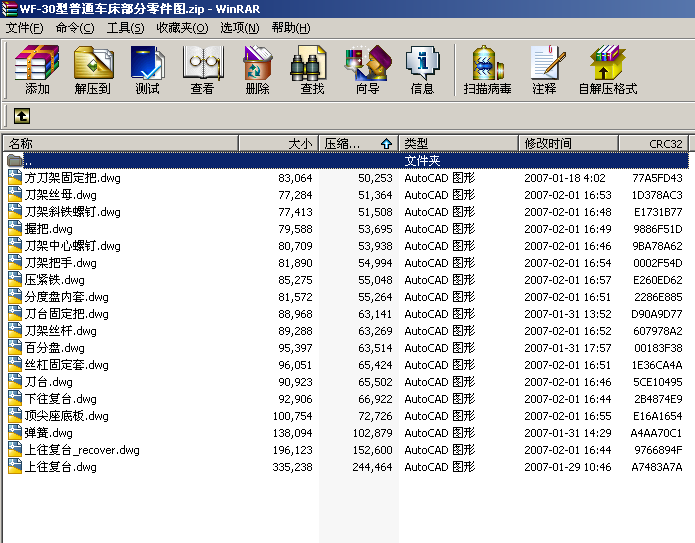Select file 刀架斜铁螺钉.dwg
The height and width of the screenshot is (543, 695).
72,211
